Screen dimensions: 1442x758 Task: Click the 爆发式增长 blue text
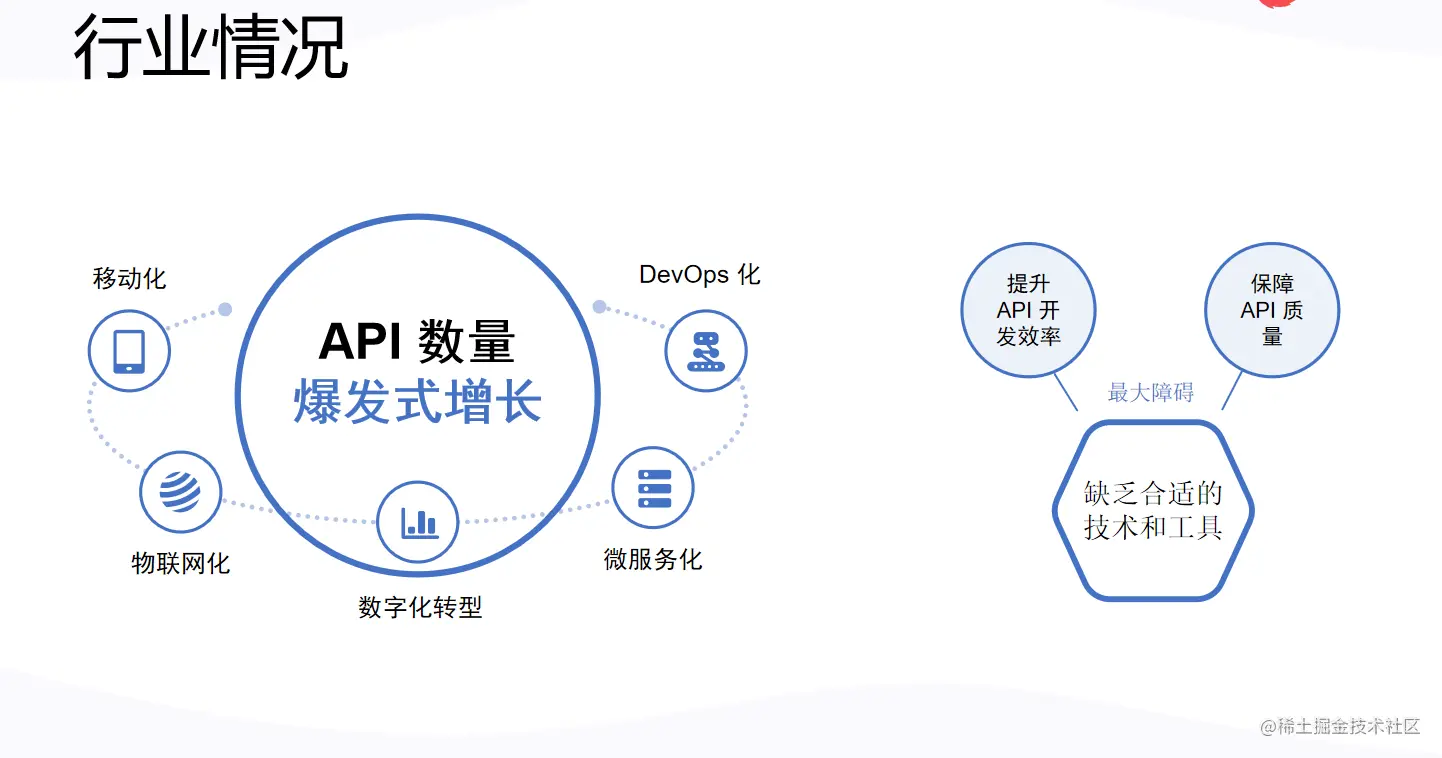point(418,404)
